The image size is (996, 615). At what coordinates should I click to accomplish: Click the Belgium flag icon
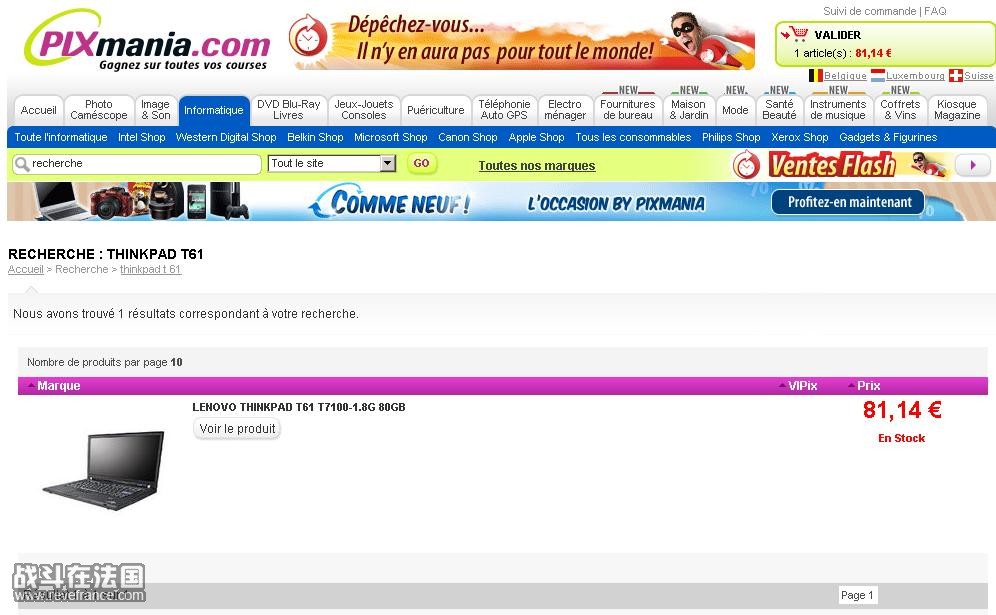click(x=816, y=76)
